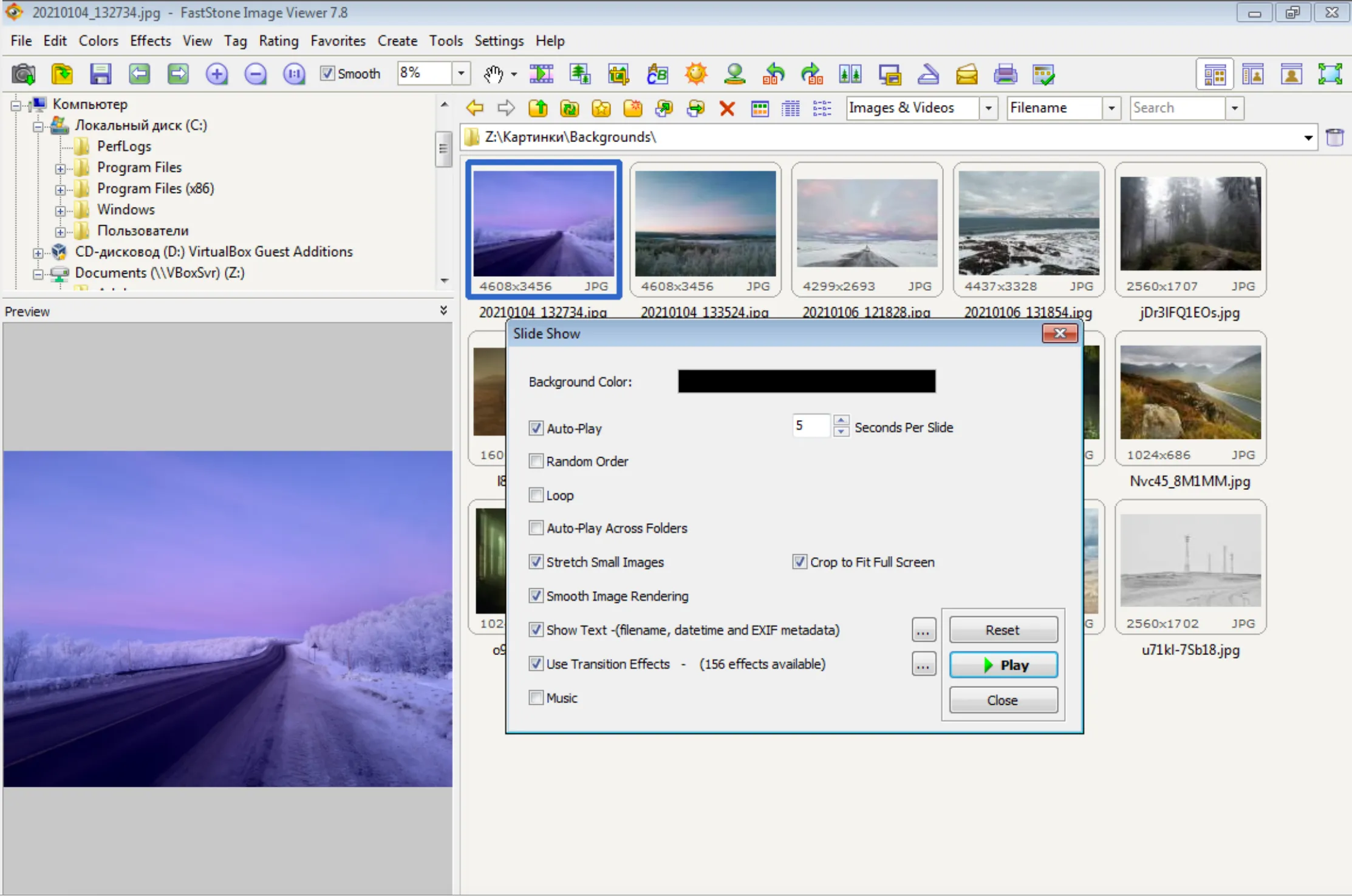Click the Adjust Lighting sun icon
This screenshot has height=896, width=1352.
[x=696, y=74]
